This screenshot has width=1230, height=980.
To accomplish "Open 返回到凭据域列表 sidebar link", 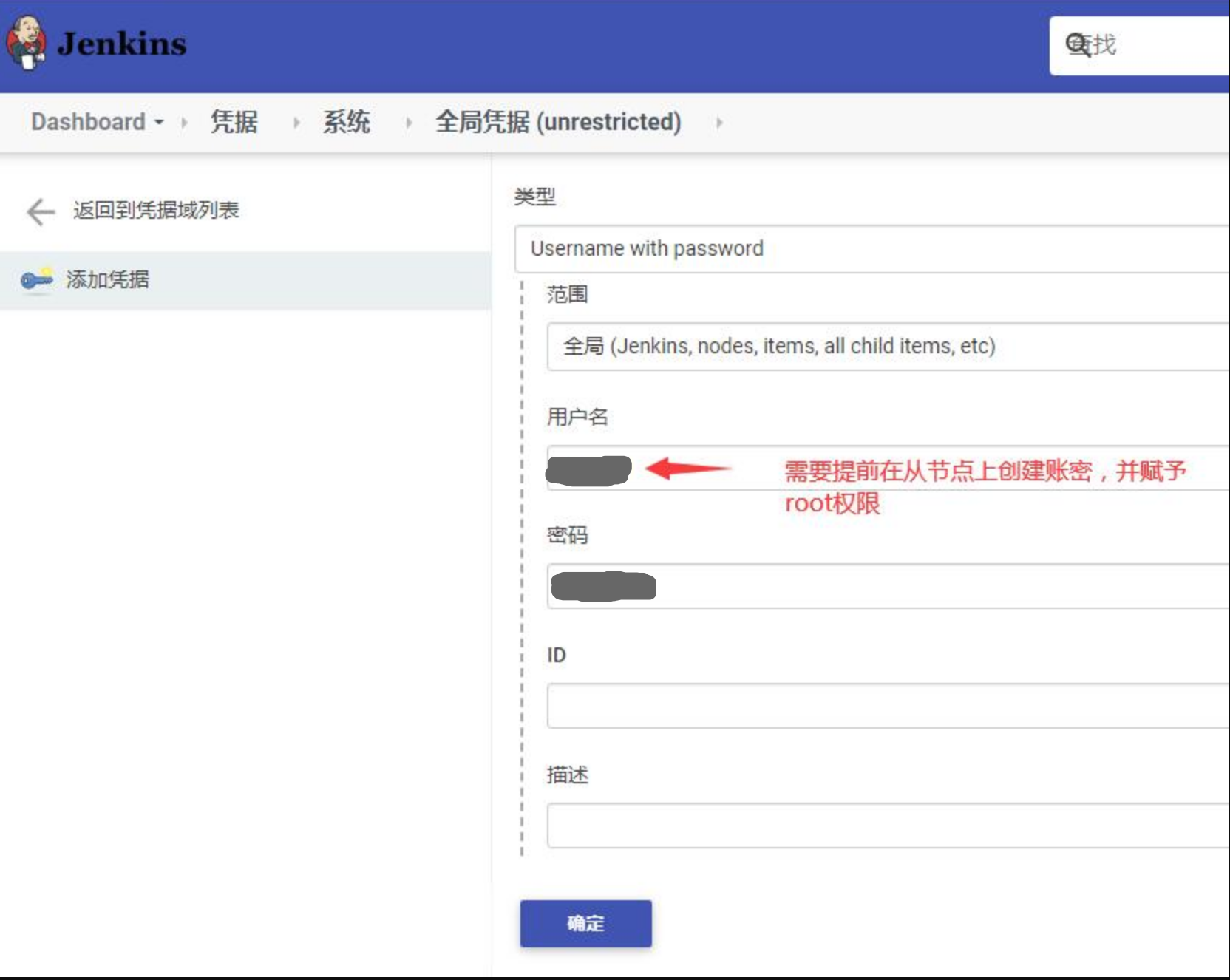I will tap(156, 210).
